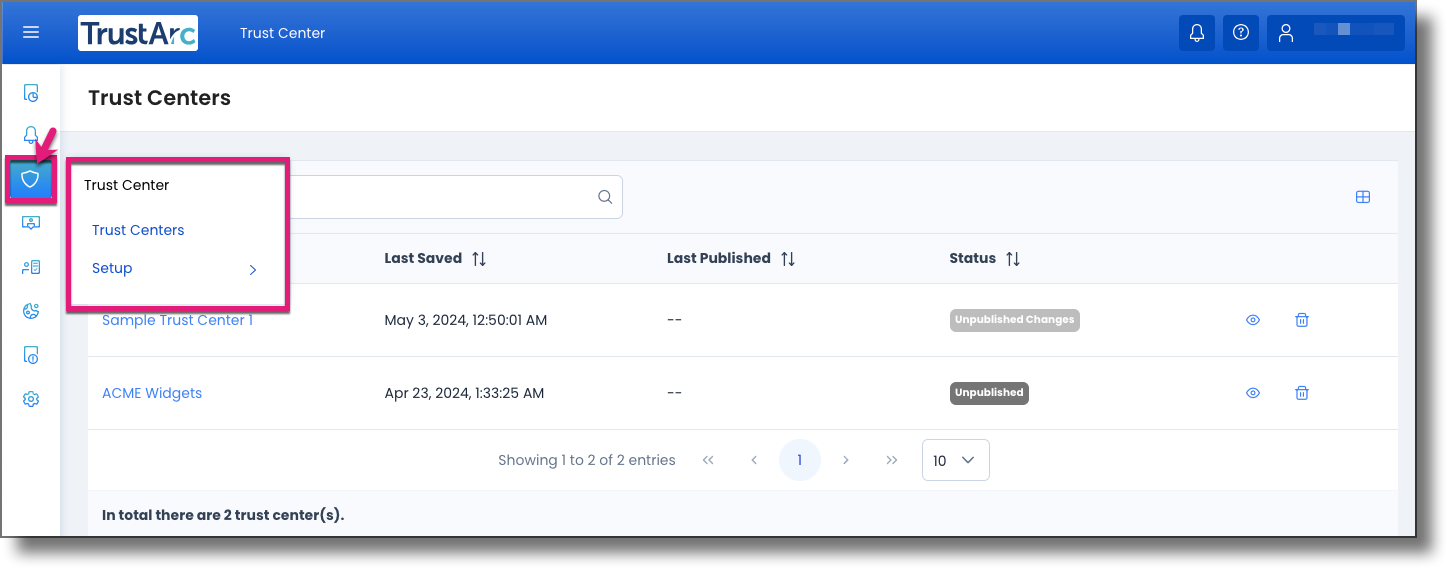
Task: Go to page 1 in pagination
Action: coord(799,460)
